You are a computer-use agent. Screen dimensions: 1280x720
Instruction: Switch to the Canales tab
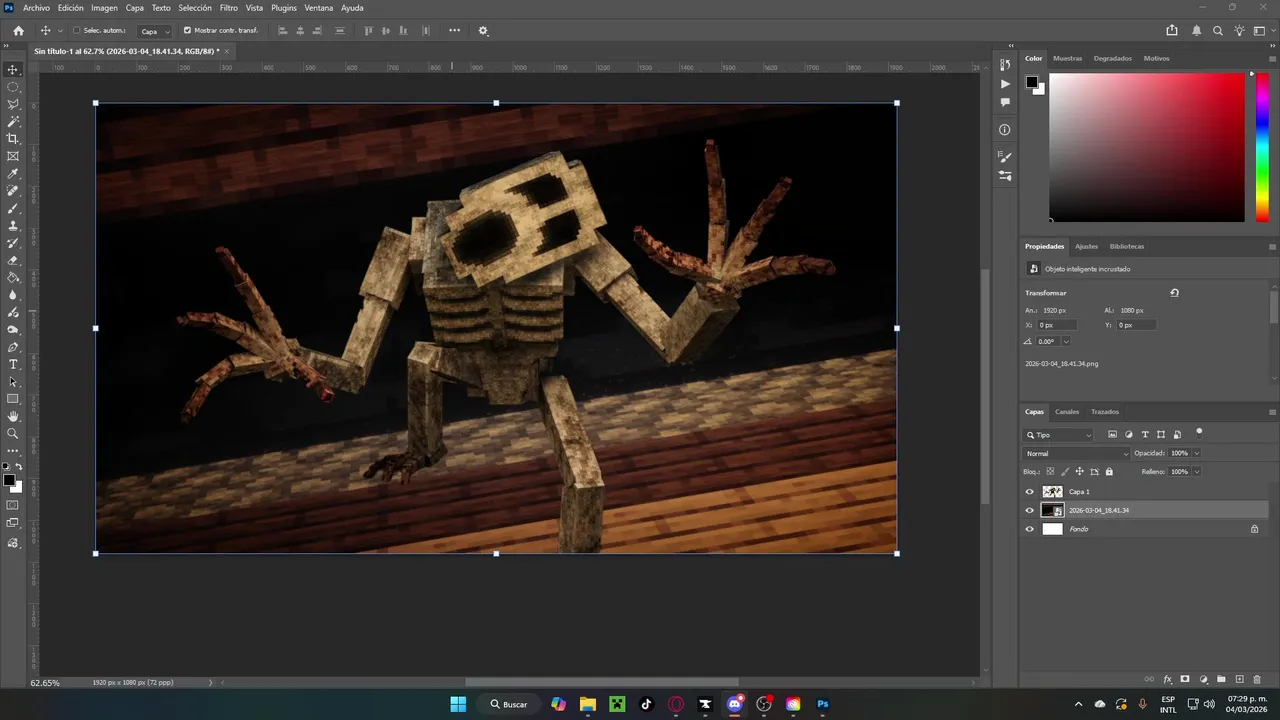pyautogui.click(x=1067, y=412)
